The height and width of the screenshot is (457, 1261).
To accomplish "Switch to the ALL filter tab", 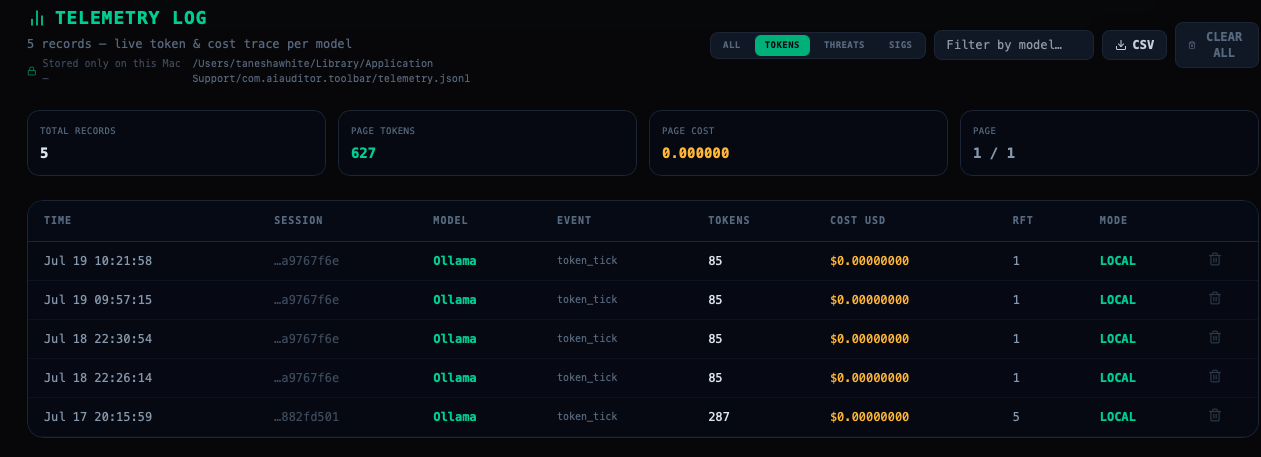I will tap(732, 45).
